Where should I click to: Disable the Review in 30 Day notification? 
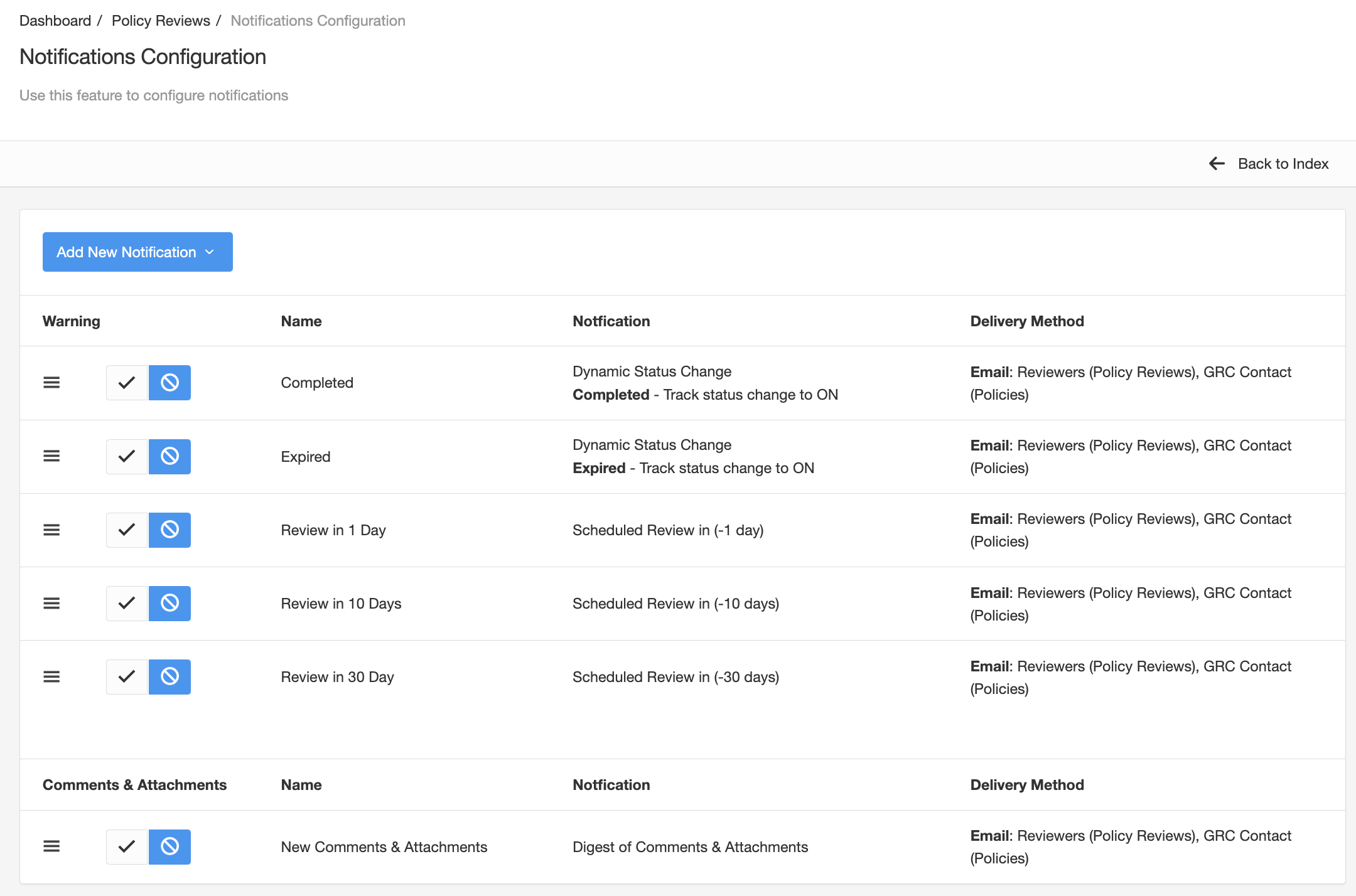(x=169, y=677)
